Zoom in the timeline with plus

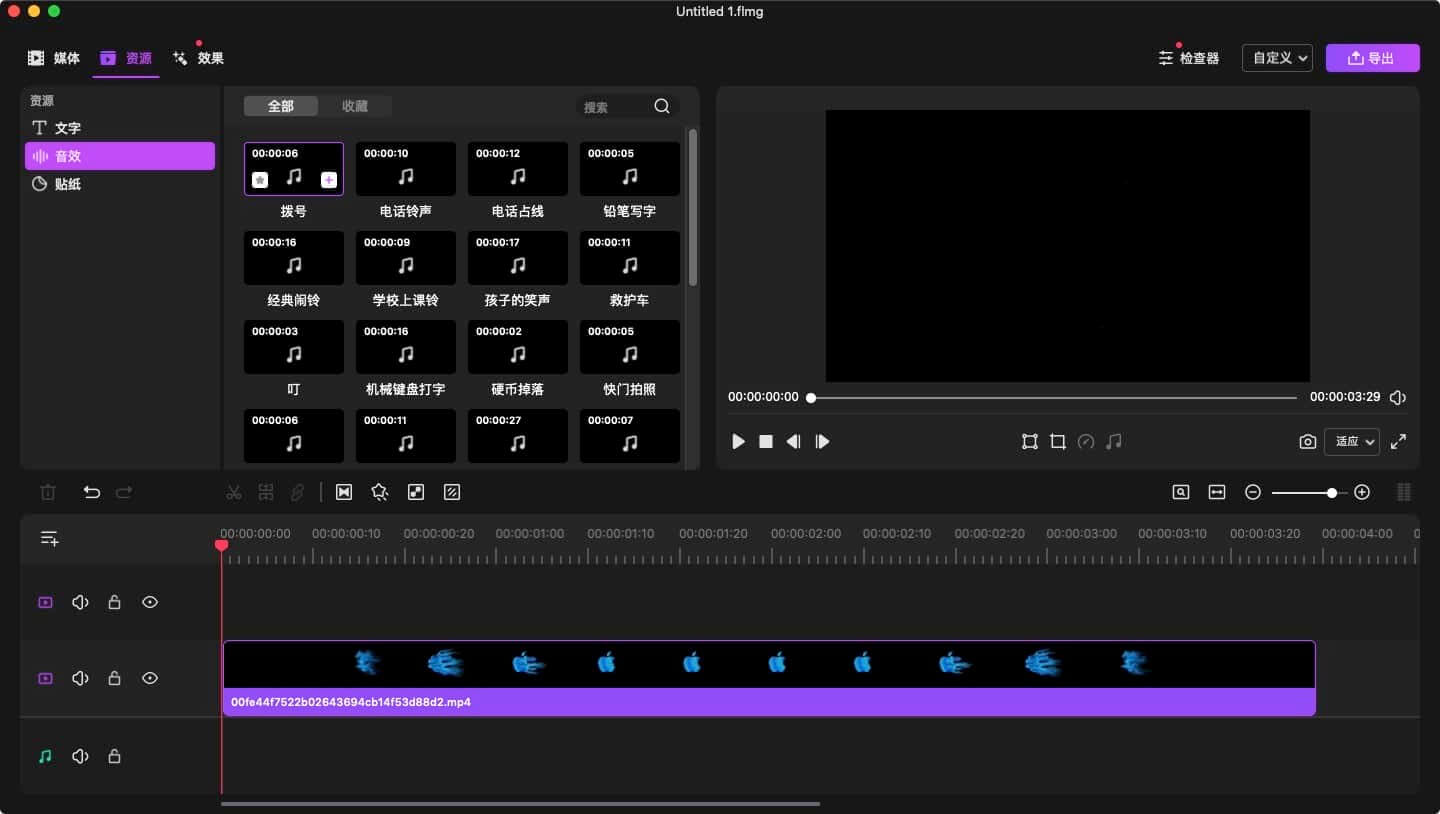pos(1362,492)
